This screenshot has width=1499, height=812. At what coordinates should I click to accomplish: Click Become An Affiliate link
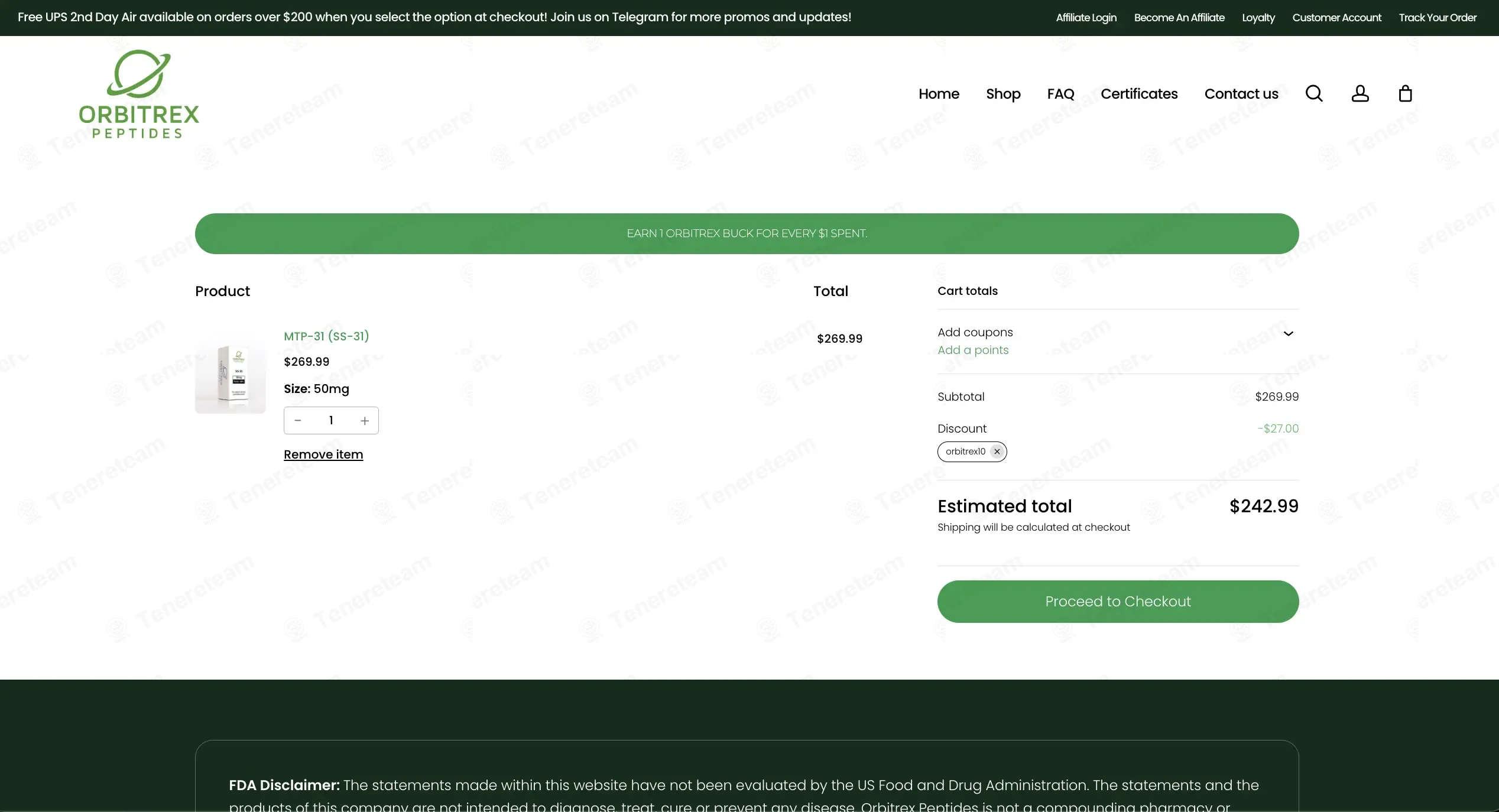[1179, 18]
